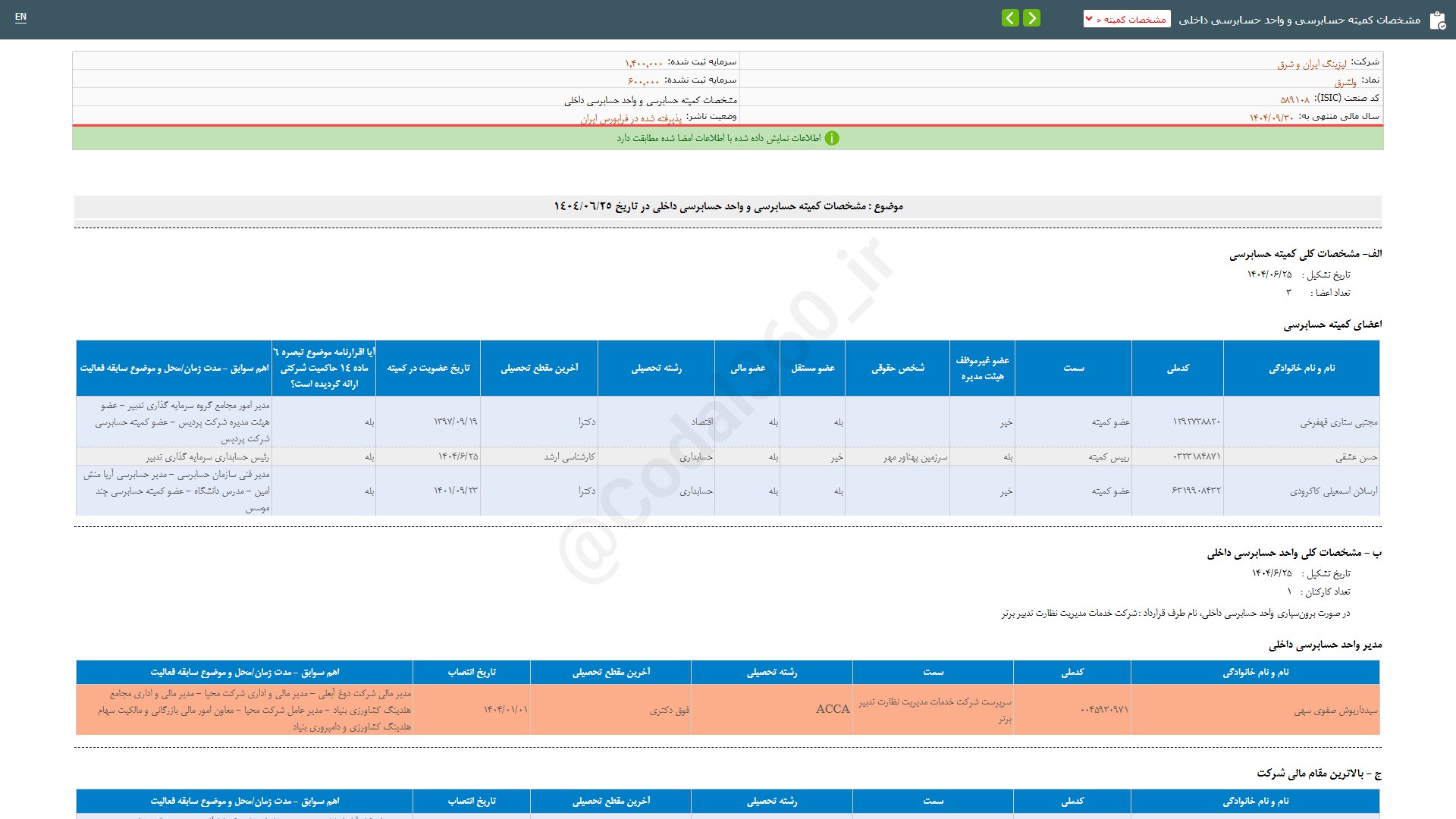Viewport: 1456px width, 819px height.
Task: Select the مجتبی ستاری قهفرخی name cell
Action: [x=1338, y=422]
